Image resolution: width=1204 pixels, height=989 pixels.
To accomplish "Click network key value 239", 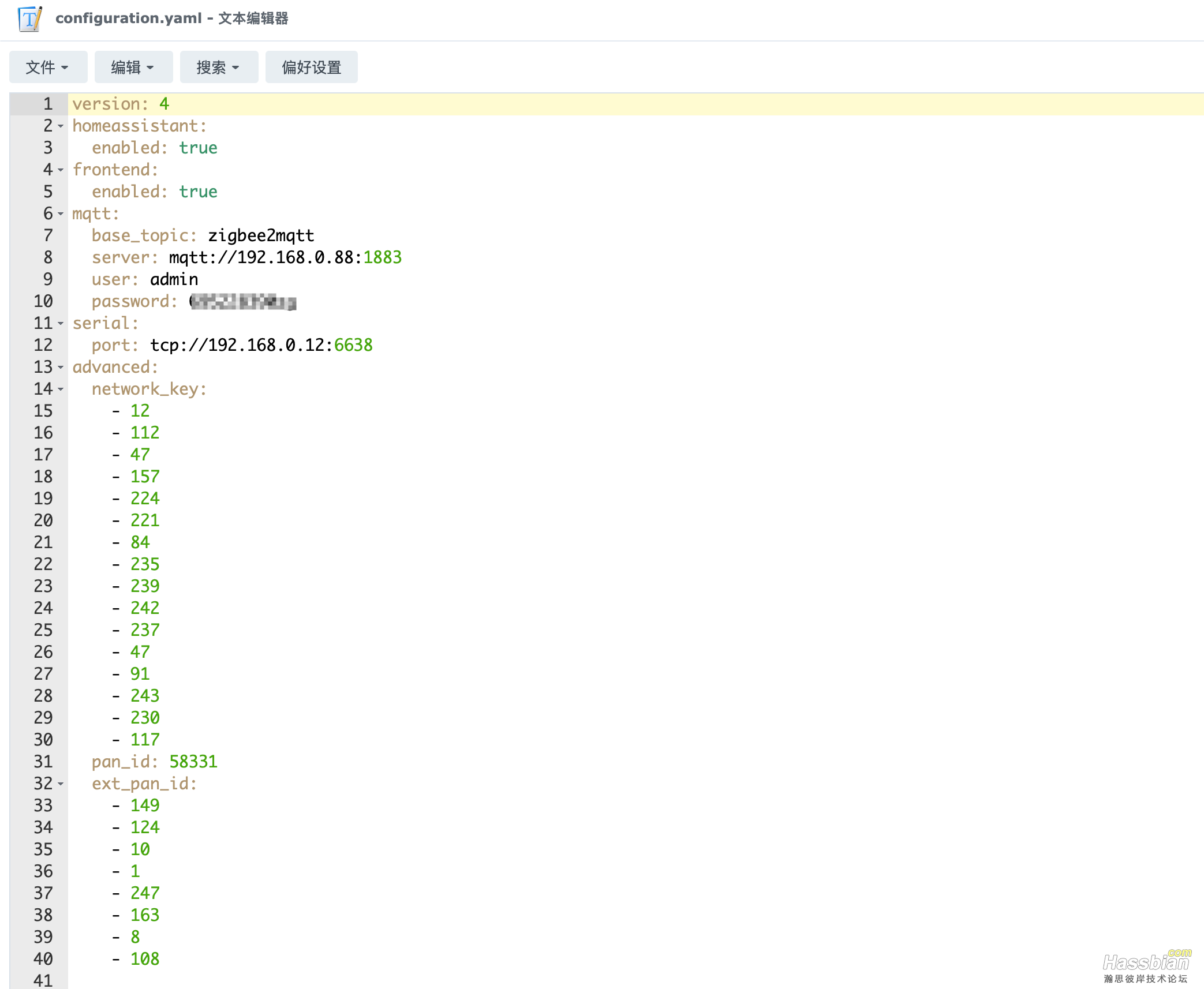I will coord(145,587).
